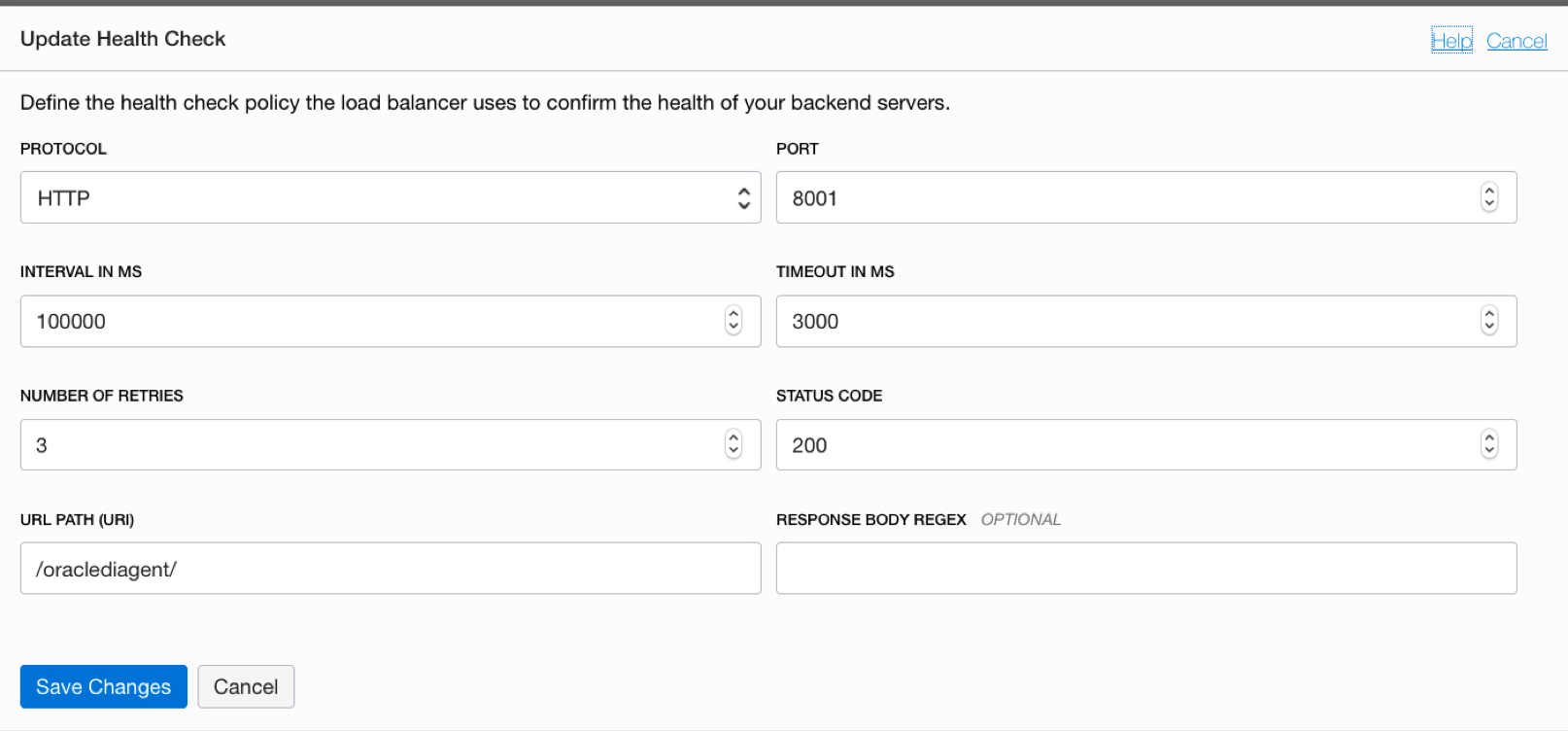Click the health check policy description text
Viewport: 1568px width, 731px height.
(485, 103)
